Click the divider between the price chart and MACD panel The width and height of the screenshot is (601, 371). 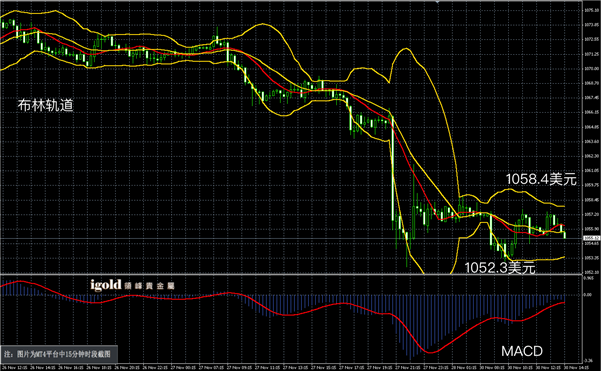tap(291, 274)
